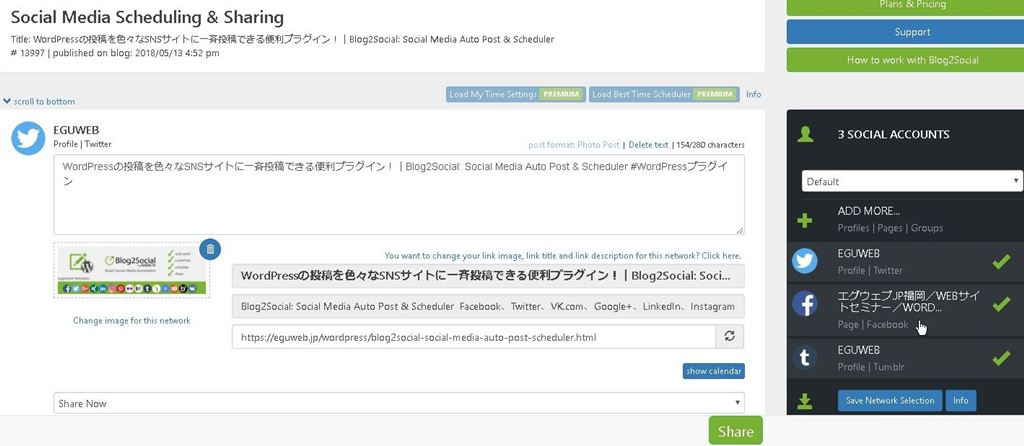The height and width of the screenshot is (446, 1024).
Task: Toggle checkmark for Facebook page account
Action: pos(1000,304)
